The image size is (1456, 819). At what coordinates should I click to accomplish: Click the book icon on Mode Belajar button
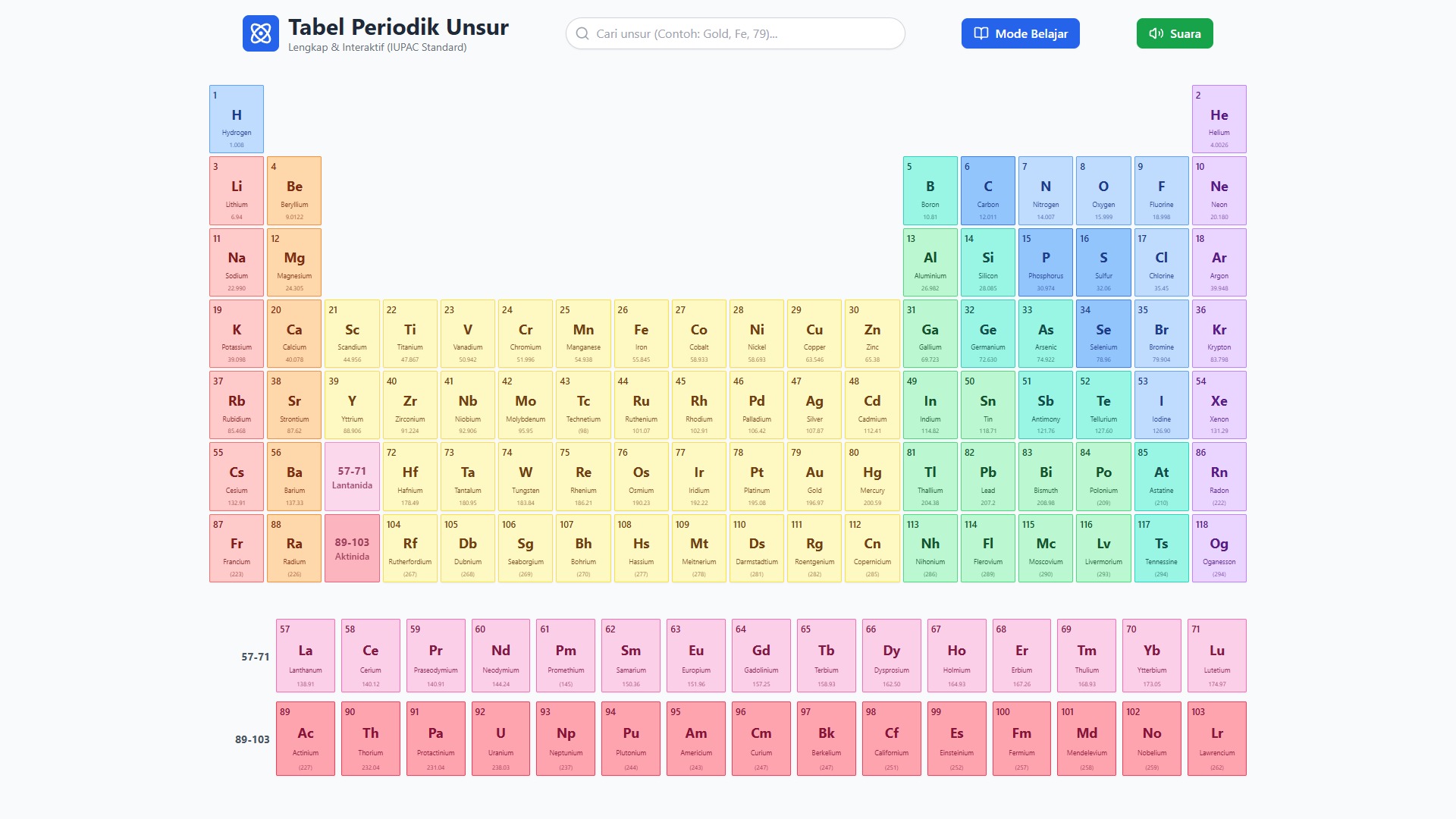click(x=981, y=33)
